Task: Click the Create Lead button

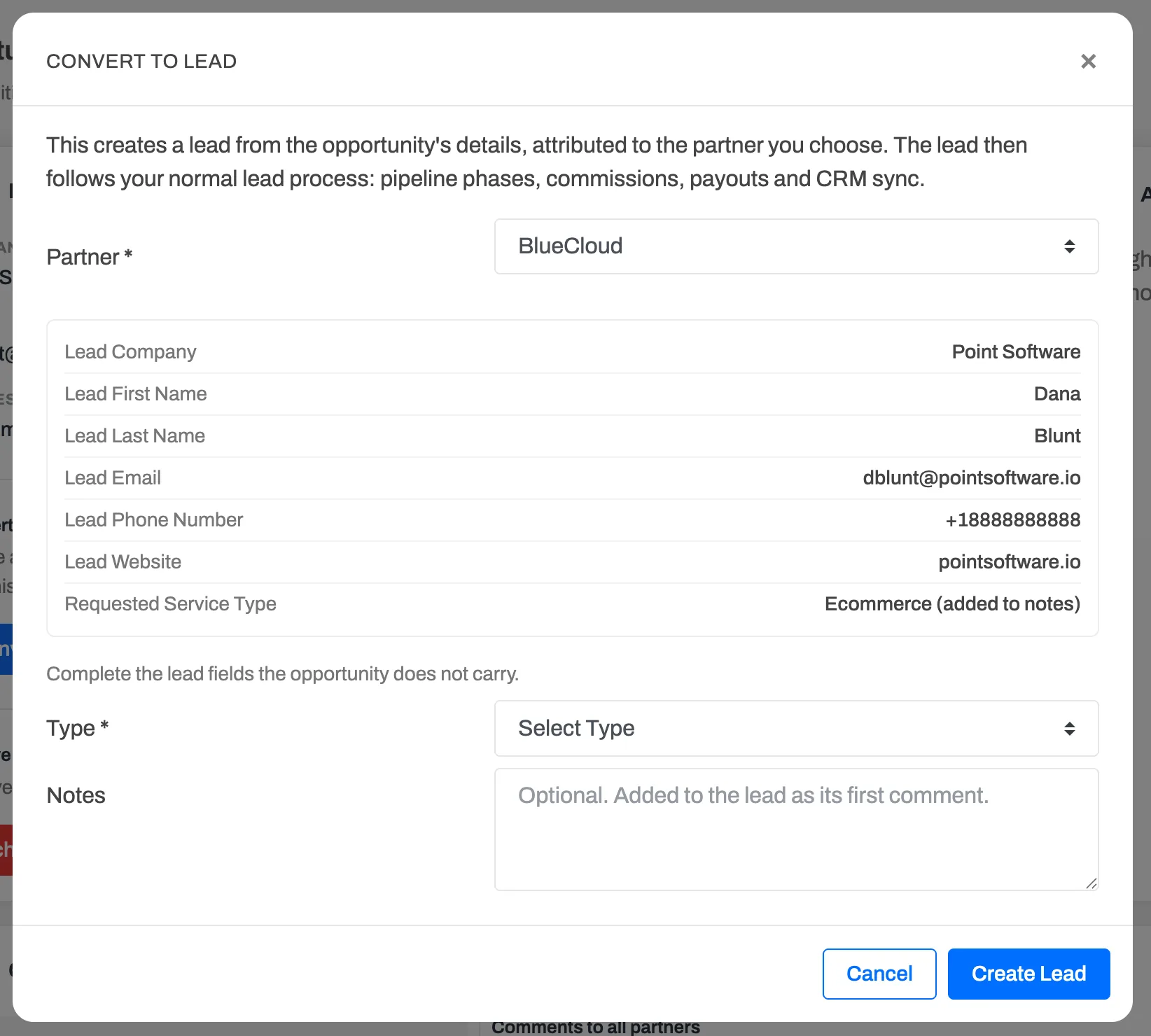Action: [1028, 974]
